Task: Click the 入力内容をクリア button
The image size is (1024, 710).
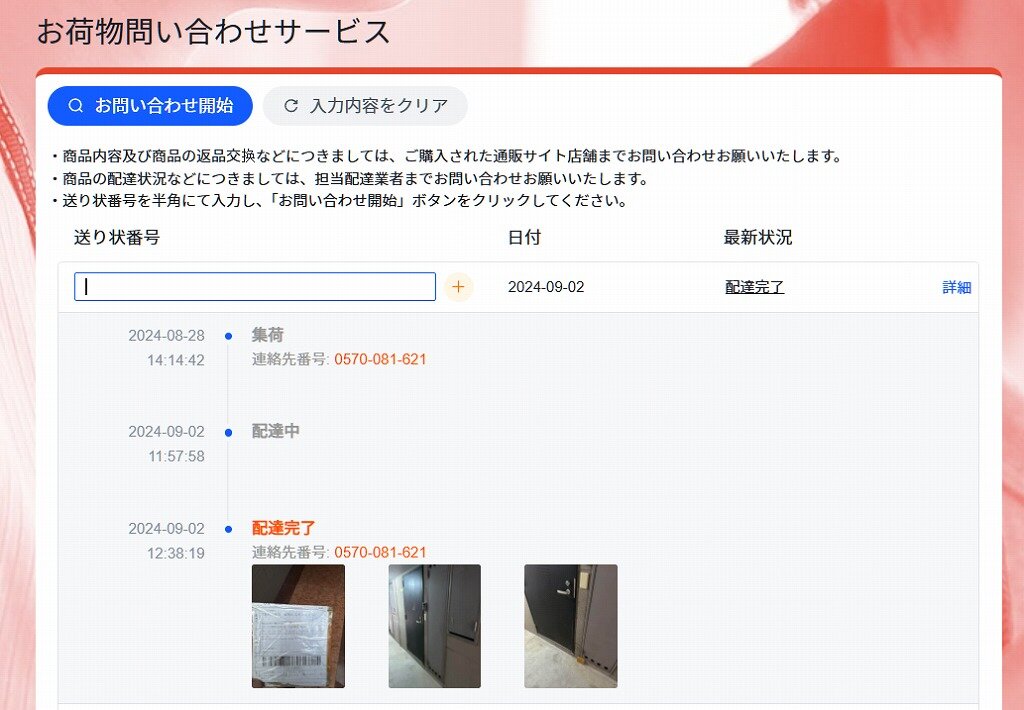Action: [x=365, y=106]
